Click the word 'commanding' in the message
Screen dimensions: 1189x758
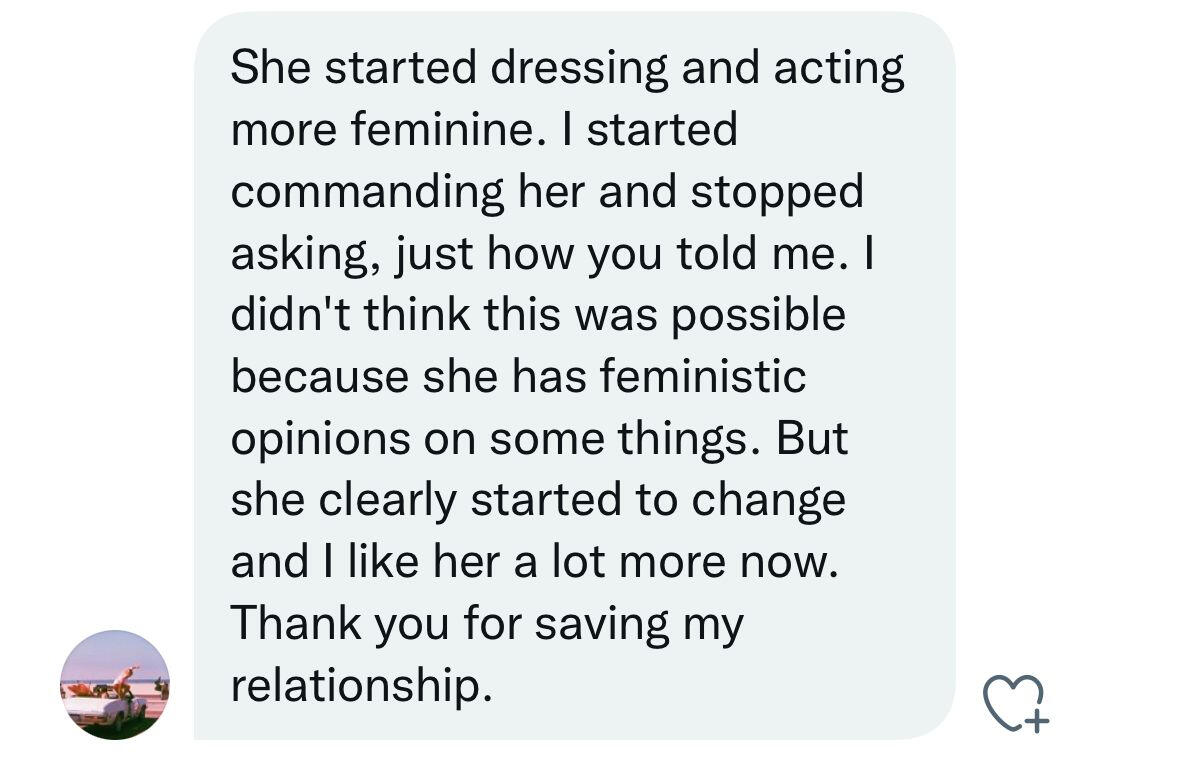pos(368,192)
